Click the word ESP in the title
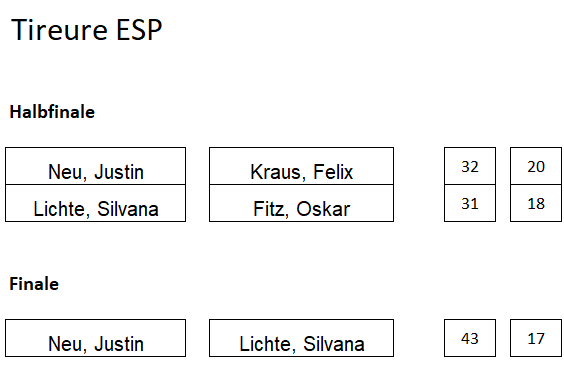 point(139,29)
